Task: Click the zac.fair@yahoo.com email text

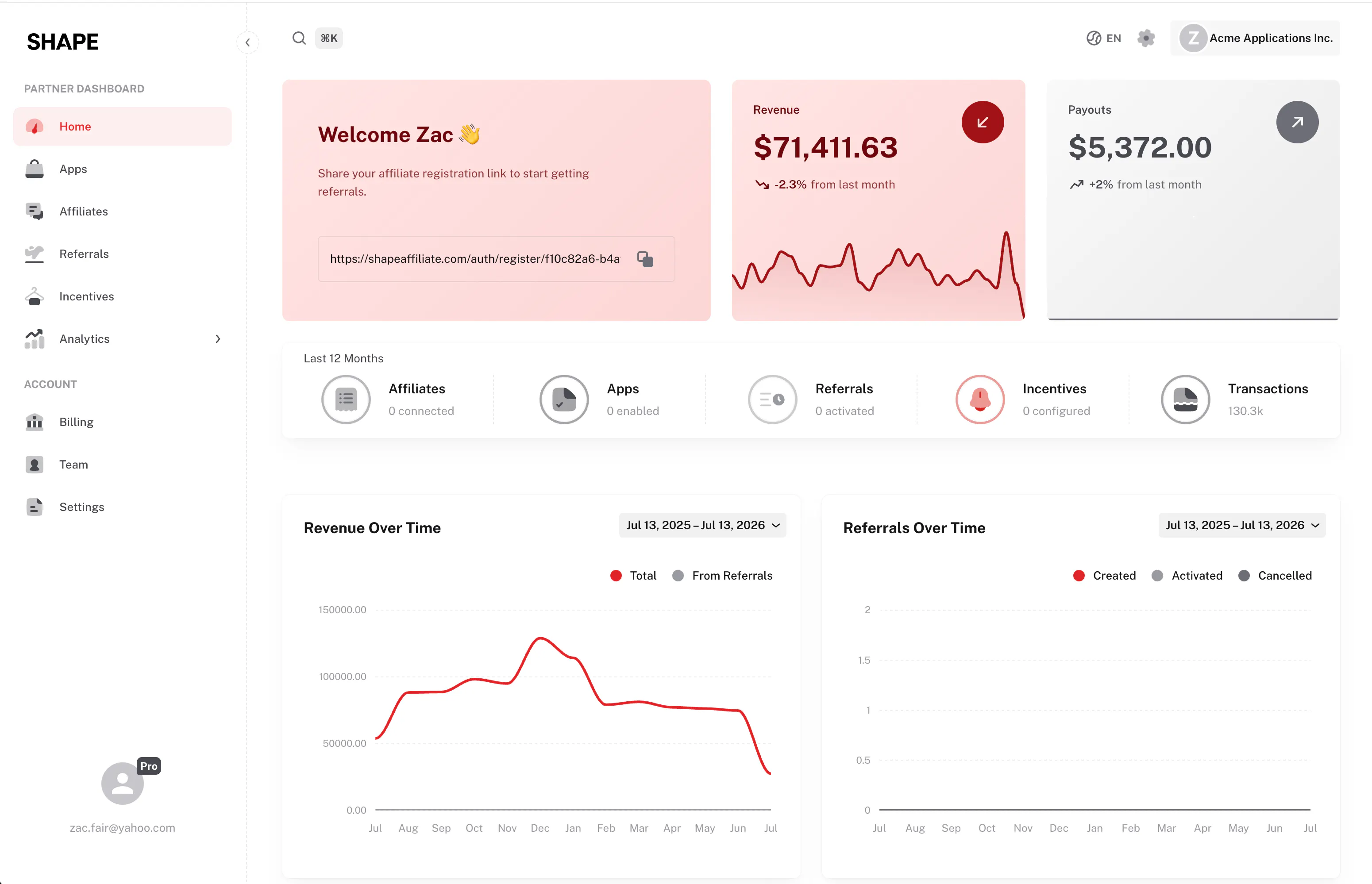Action: click(x=122, y=828)
